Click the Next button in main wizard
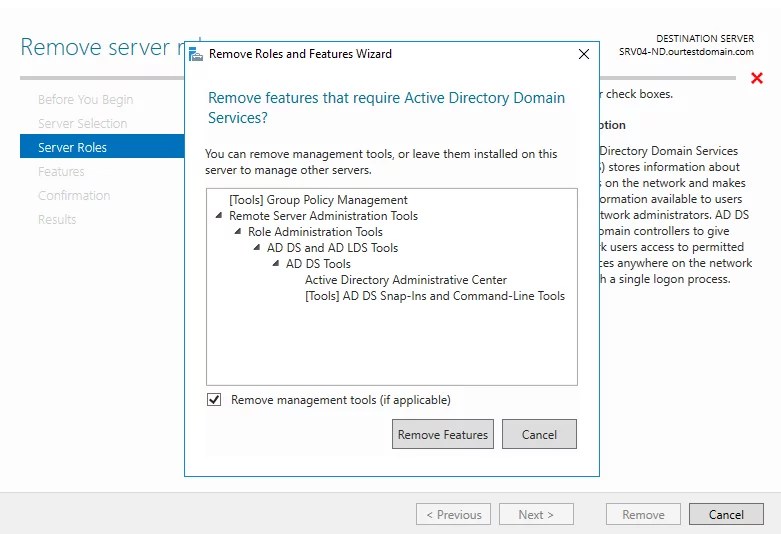The height and width of the screenshot is (534, 781). 536,514
